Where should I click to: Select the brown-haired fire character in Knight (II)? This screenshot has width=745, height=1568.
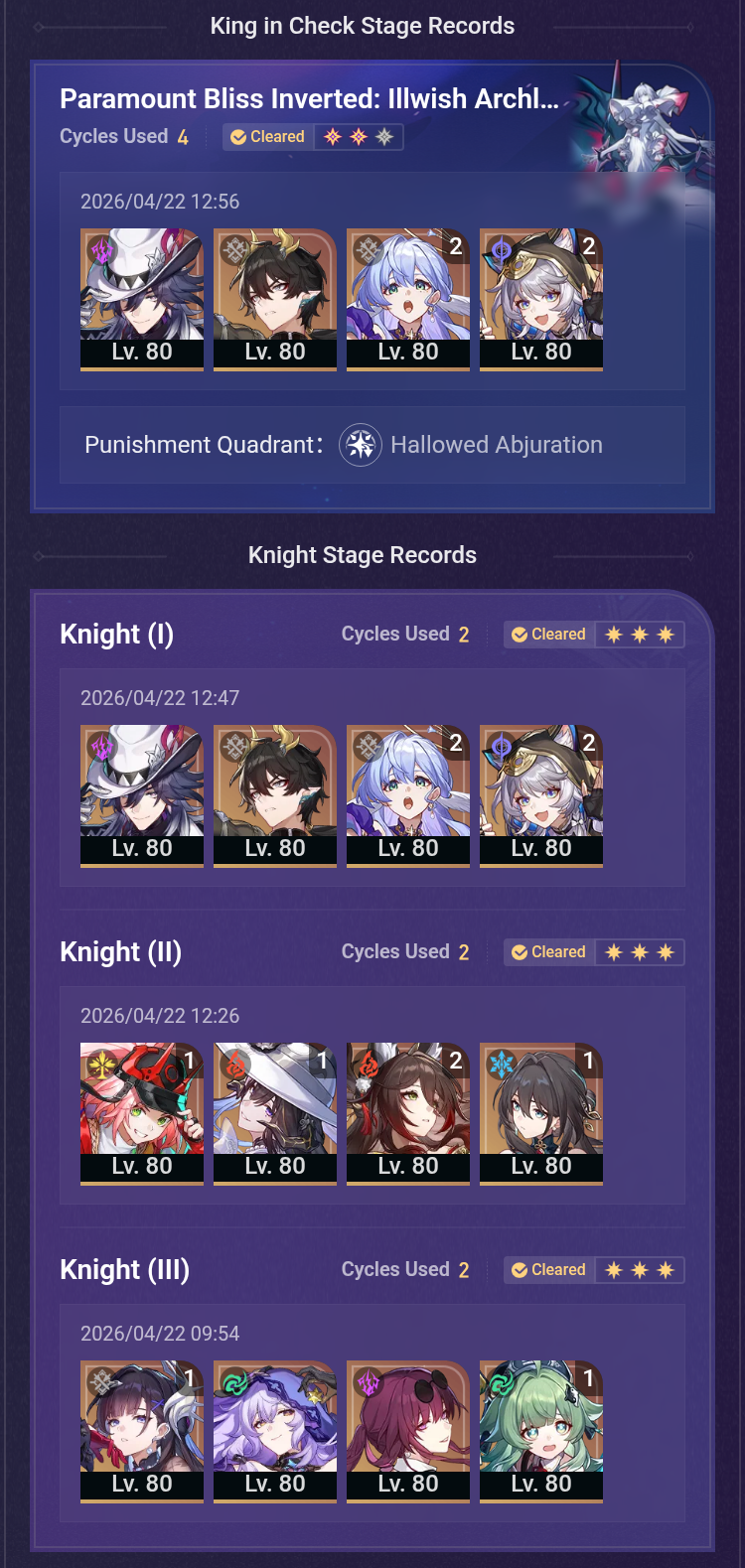[408, 1114]
